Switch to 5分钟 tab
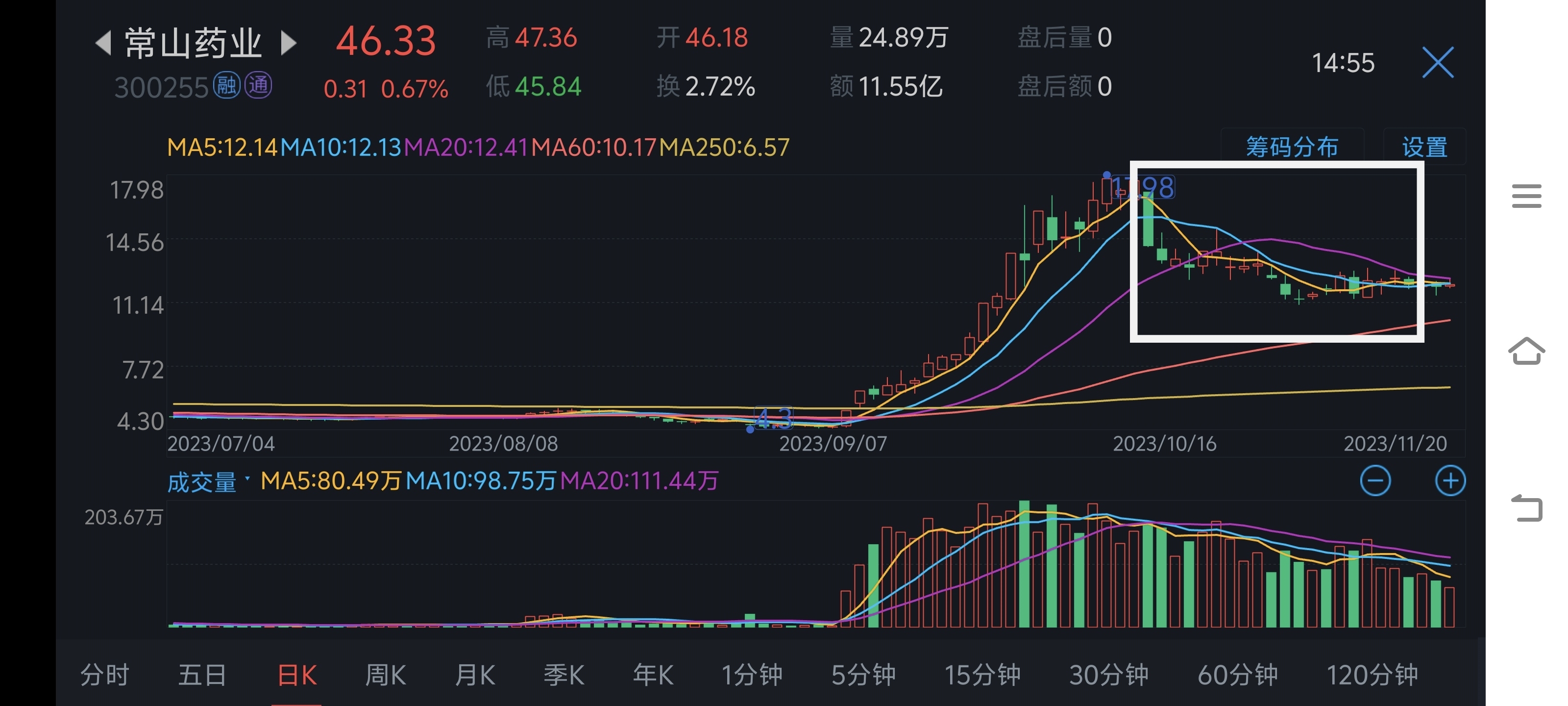Viewport: 1568px width, 706px height. click(x=863, y=674)
